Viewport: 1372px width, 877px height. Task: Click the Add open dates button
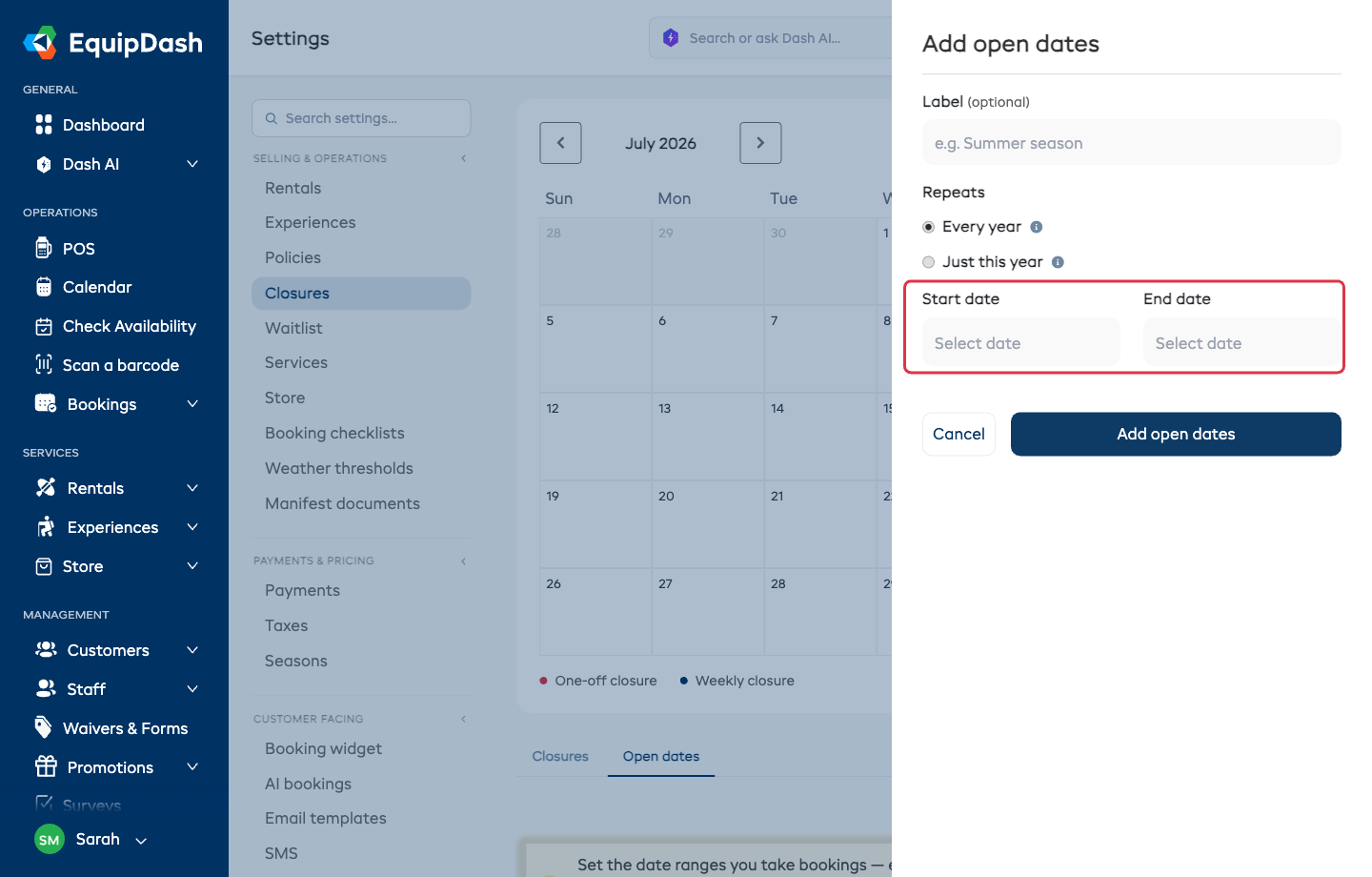click(x=1176, y=434)
